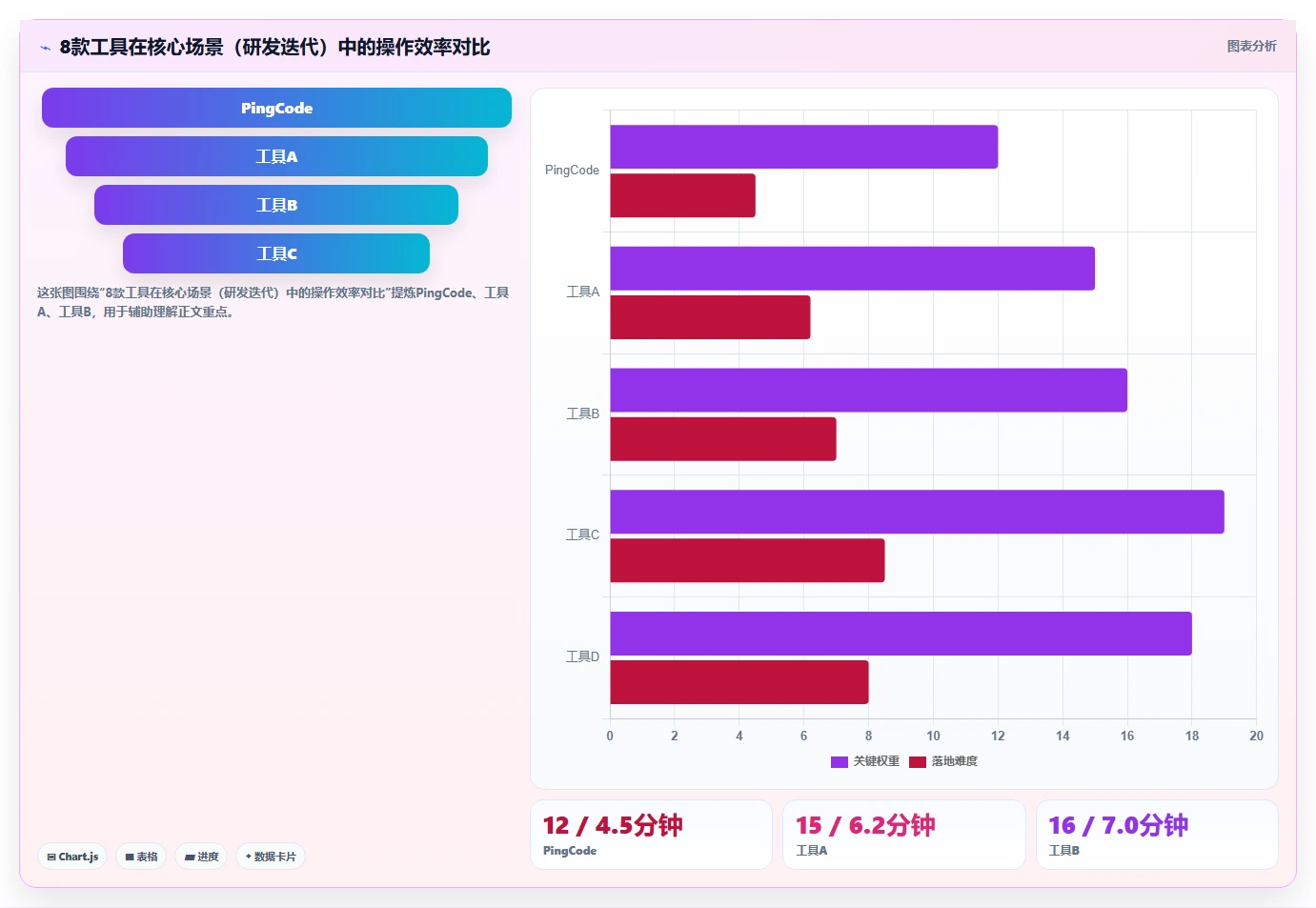The image size is (1316, 908).
Task: Click the 数据卡片 tag chip
Action: click(x=271, y=857)
